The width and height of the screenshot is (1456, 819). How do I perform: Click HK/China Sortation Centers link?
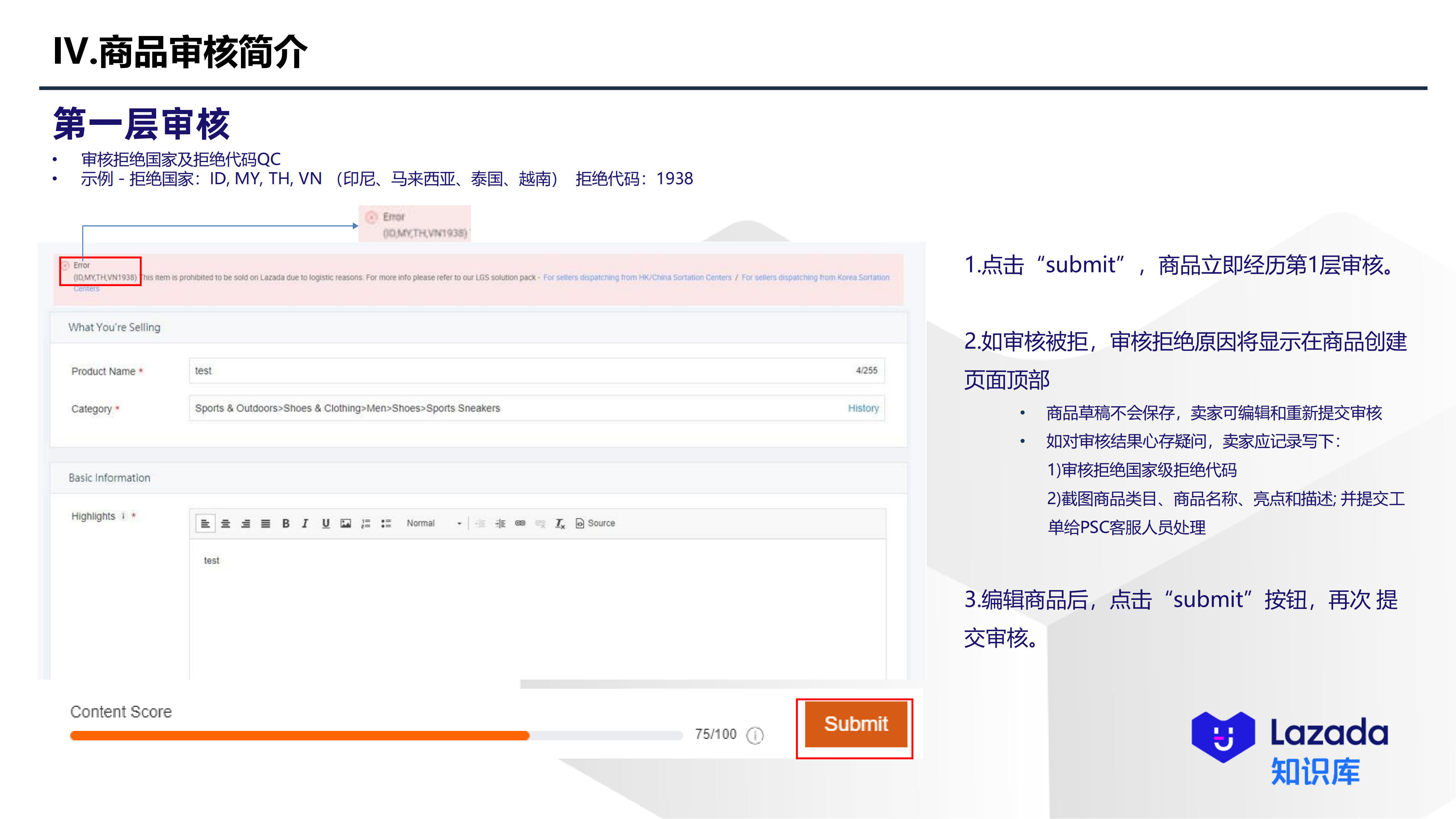click(x=637, y=277)
